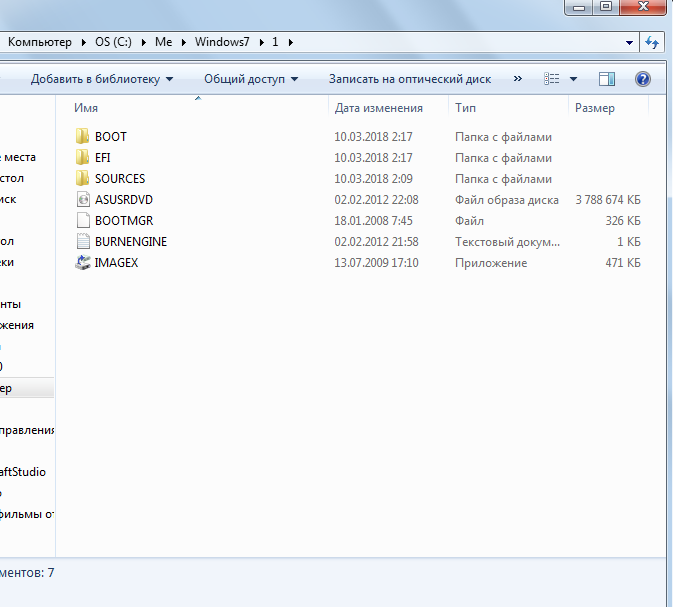Click date '18.01.2008 7:45' of BOOTMGR
The image size is (673, 607).
click(373, 221)
